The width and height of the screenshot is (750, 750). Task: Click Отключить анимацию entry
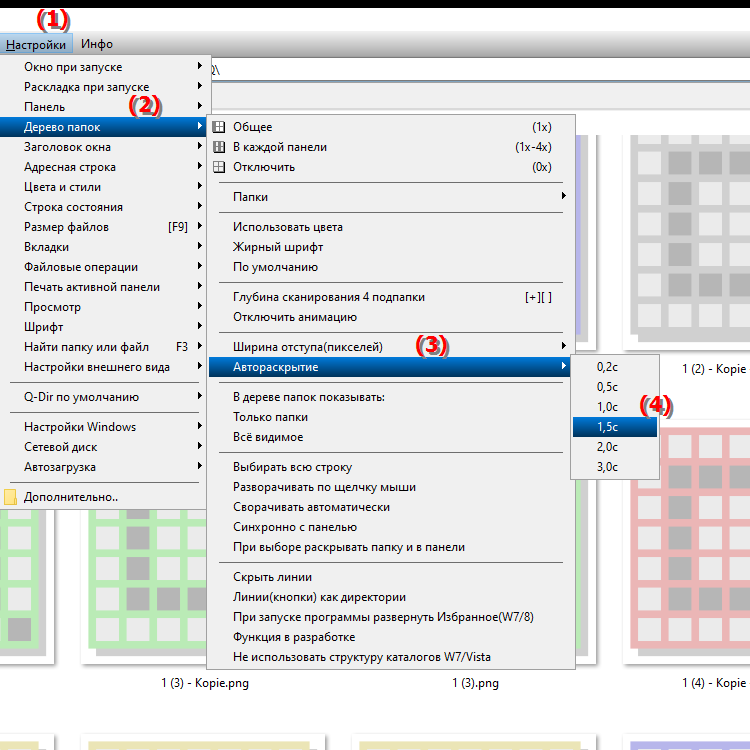(x=294, y=317)
